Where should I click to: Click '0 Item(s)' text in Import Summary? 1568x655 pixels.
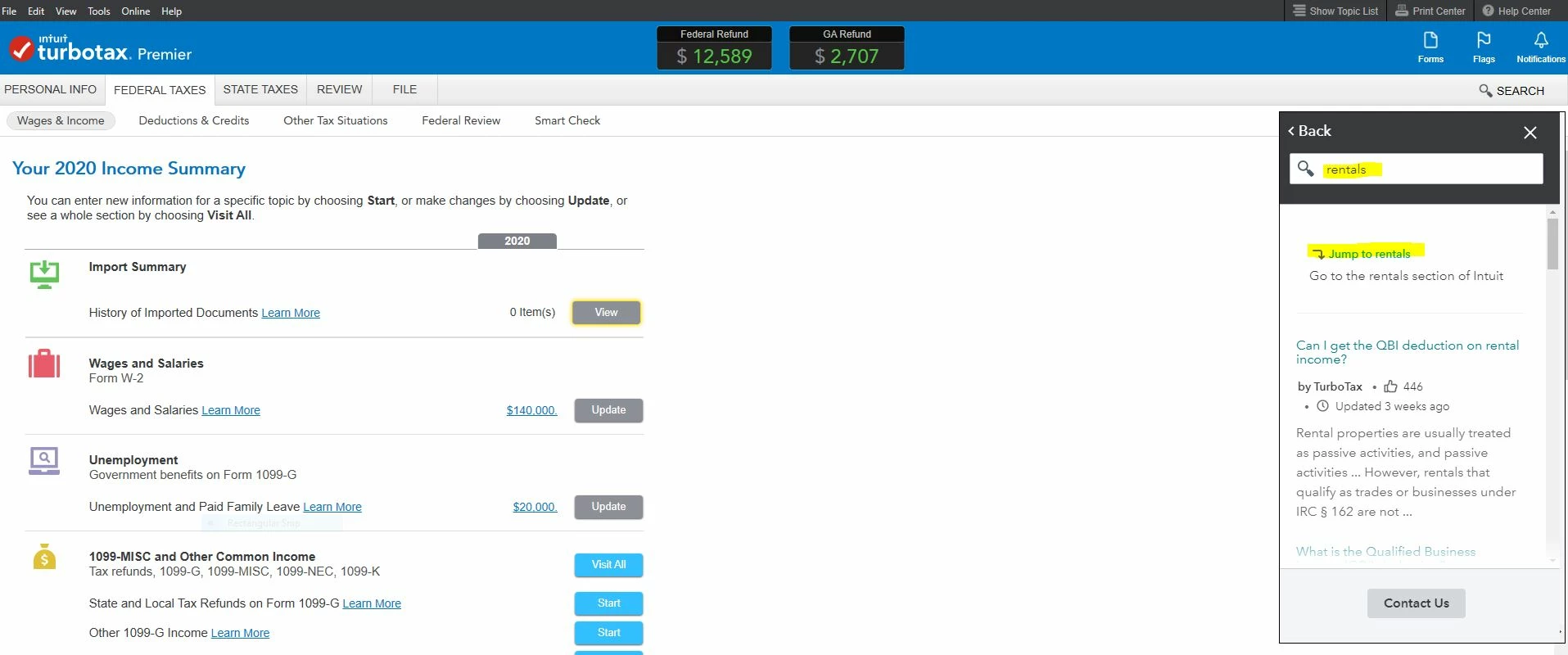pos(532,312)
